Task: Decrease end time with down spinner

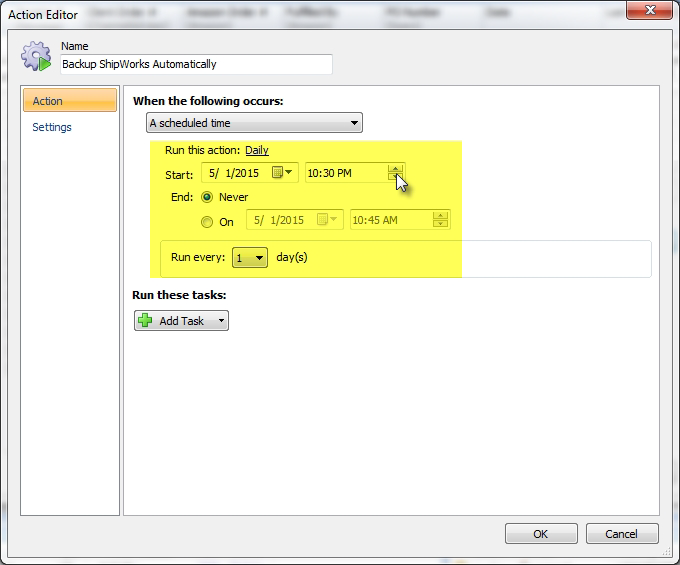Action: tap(440, 223)
